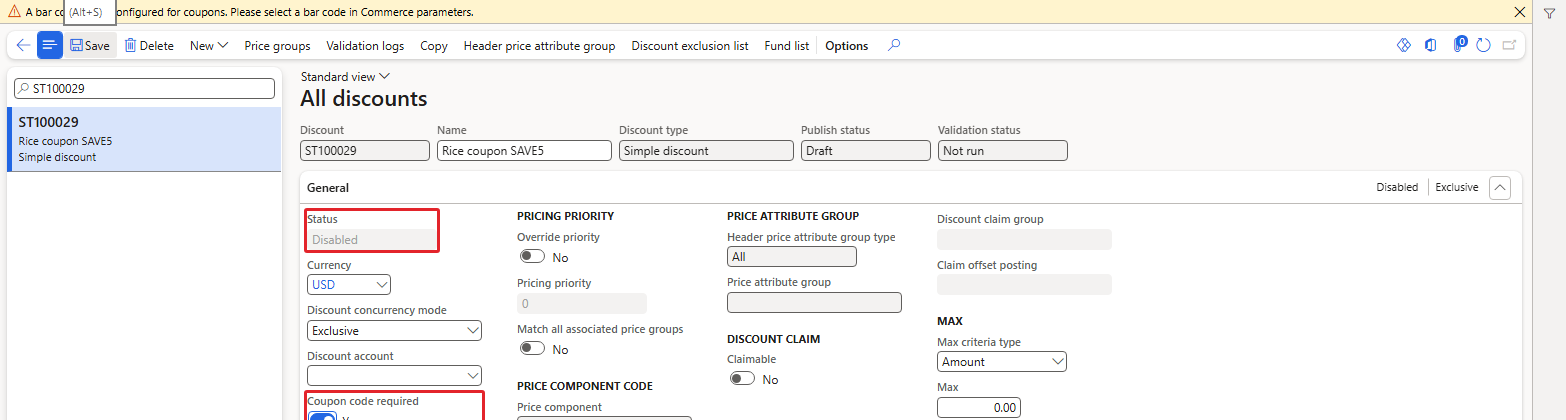Open the Options tab
The height and width of the screenshot is (420, 1566).
[846, 46]
